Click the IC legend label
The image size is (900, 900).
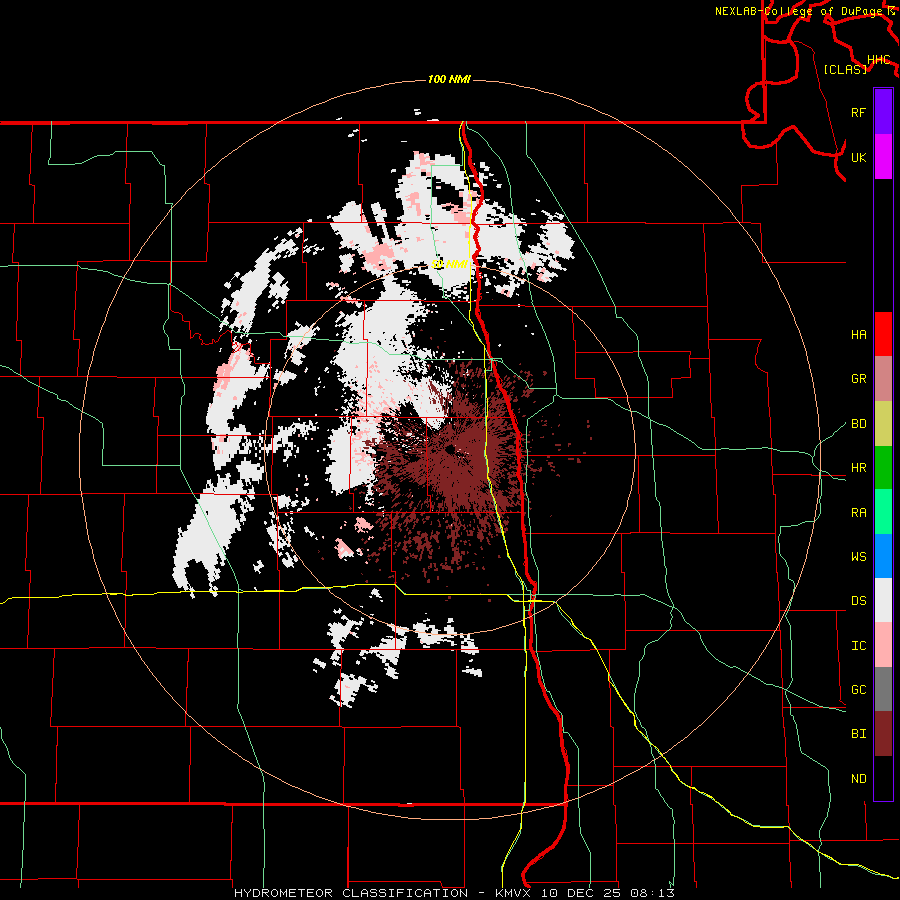pos(858,645)
